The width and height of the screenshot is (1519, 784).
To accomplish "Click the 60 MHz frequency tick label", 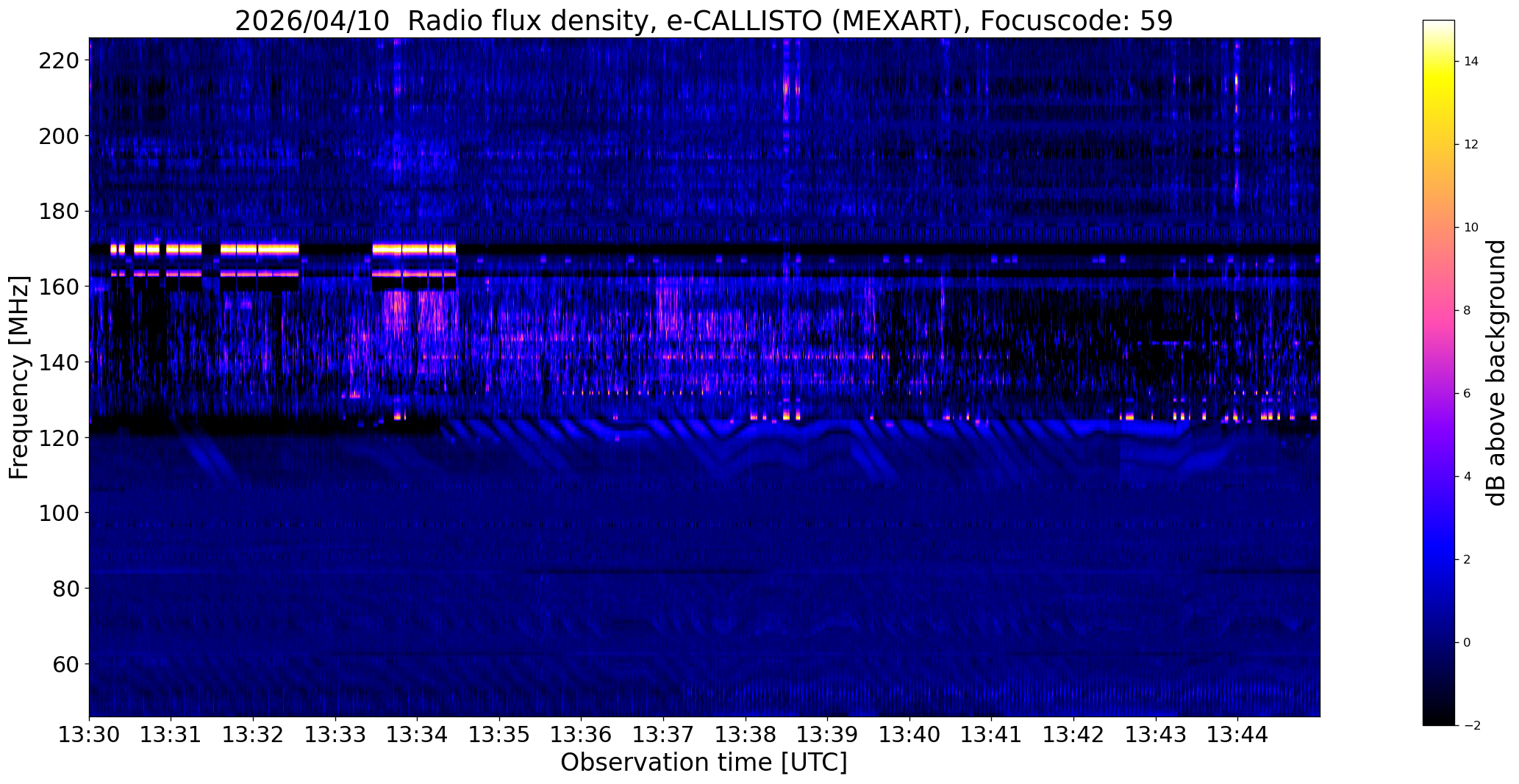I will point(65,664).
